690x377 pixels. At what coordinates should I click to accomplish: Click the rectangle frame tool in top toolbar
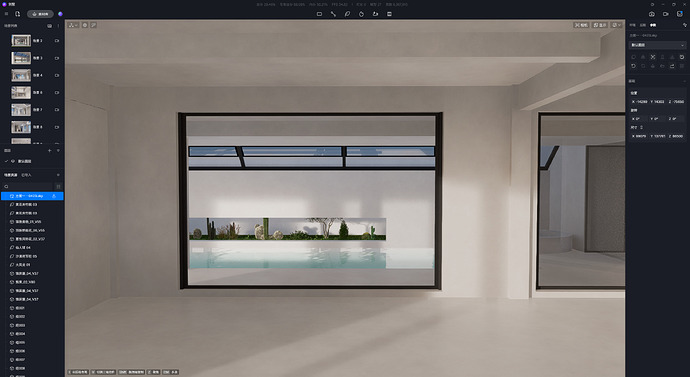coord(319,14)
